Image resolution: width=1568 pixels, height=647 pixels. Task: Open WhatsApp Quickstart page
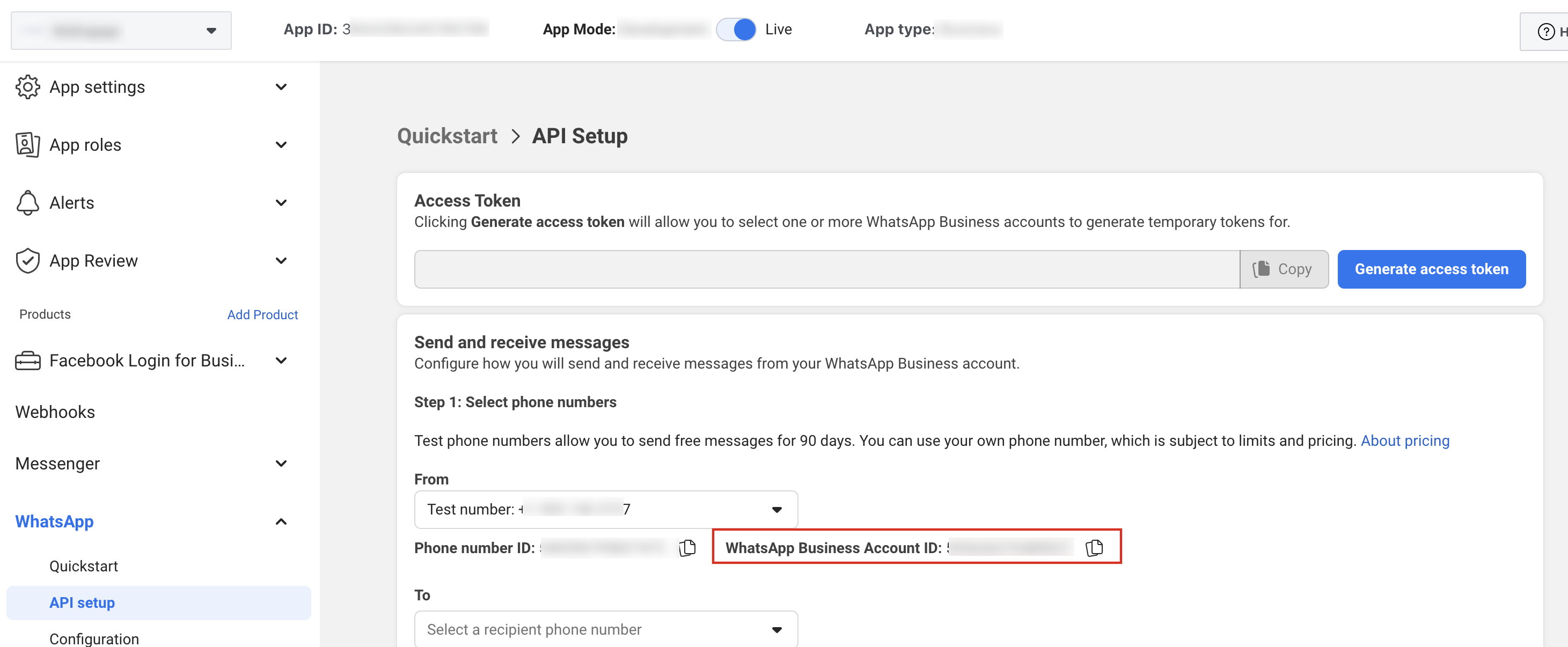tap(83, 566)
